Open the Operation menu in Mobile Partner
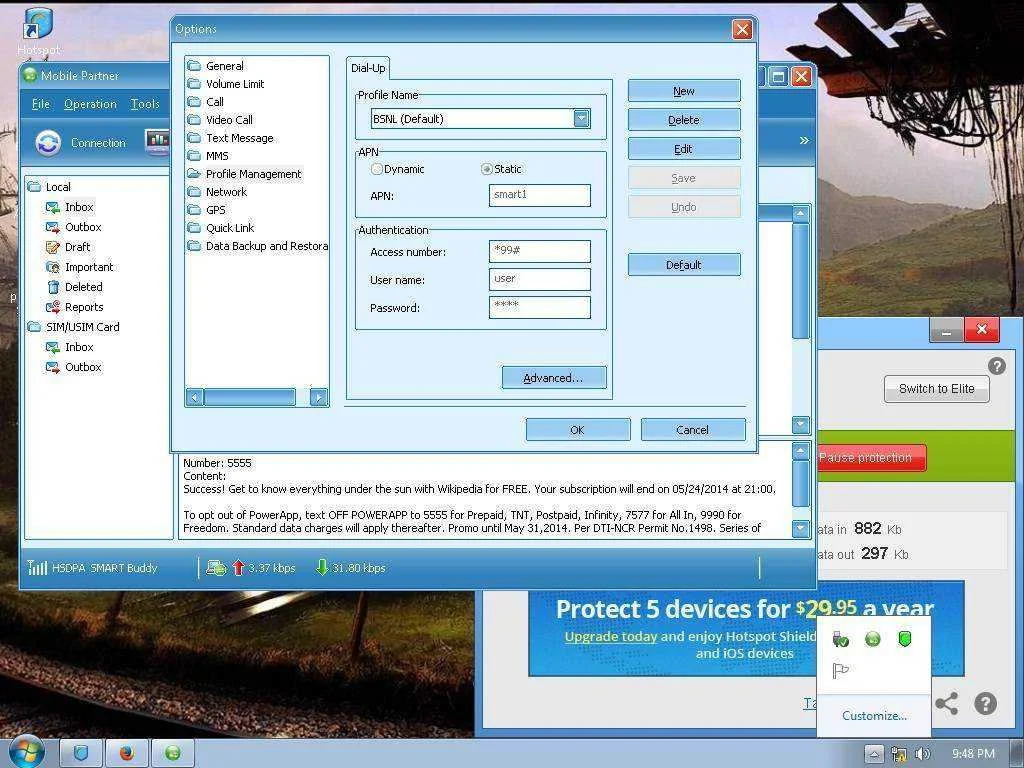The width and height of the screenshot is (1024, 768). pos(90,104)
